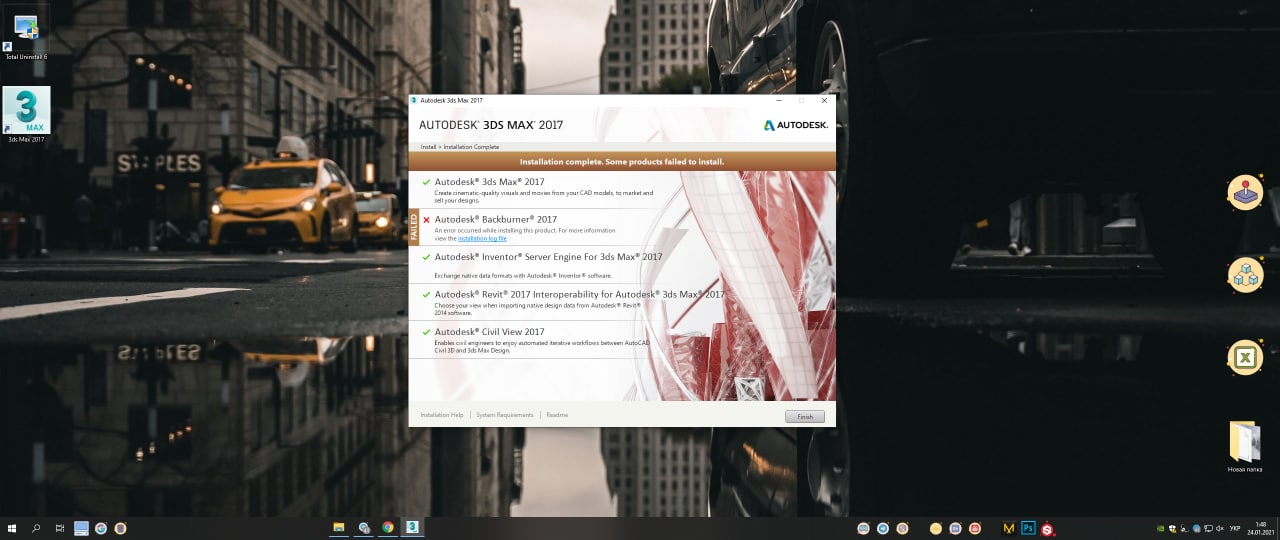
Task: Open the Excel-style X icon on the desktop
Action: [x=1245, y=358]
